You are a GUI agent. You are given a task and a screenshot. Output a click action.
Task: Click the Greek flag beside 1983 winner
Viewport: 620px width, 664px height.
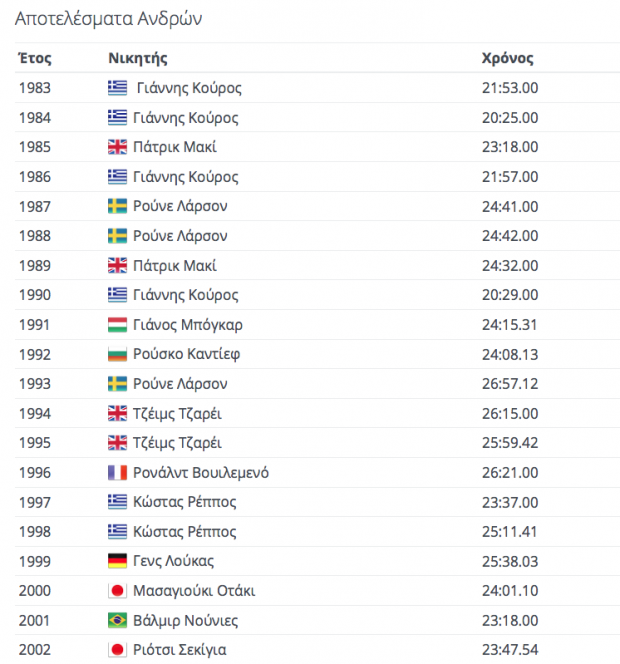117,88
